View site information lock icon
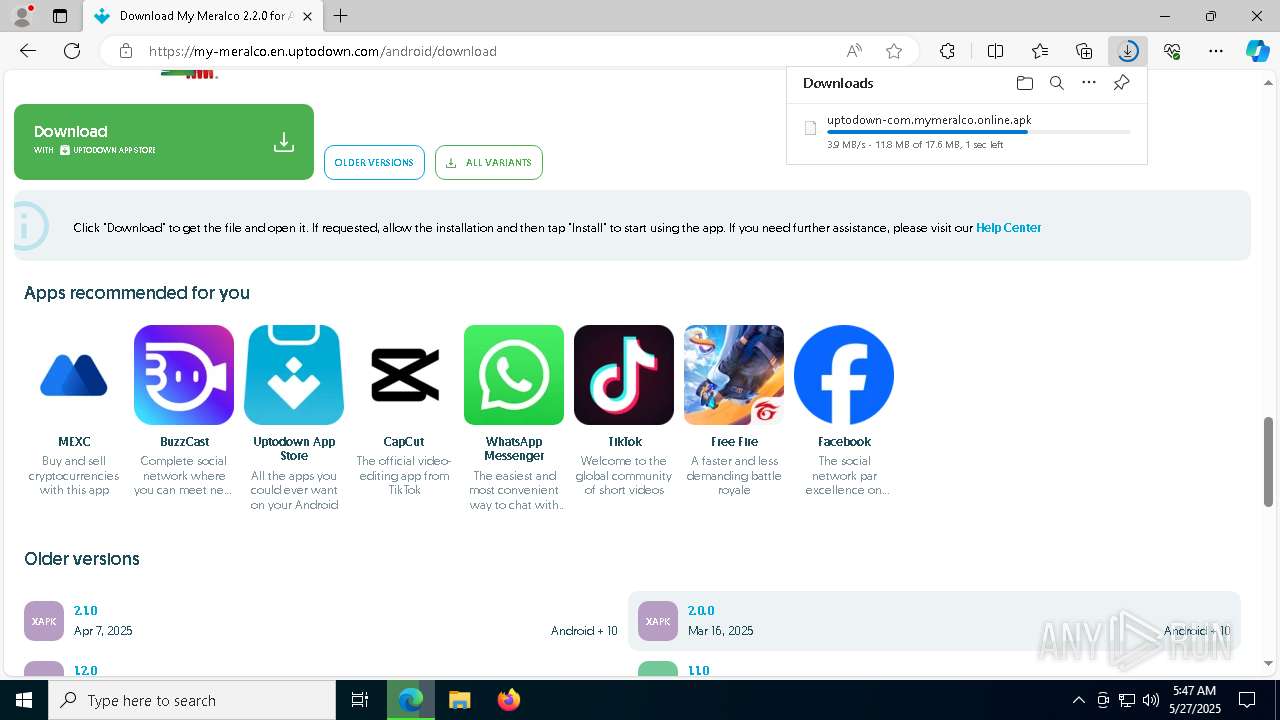The image size is (1280, 720). 125,51
